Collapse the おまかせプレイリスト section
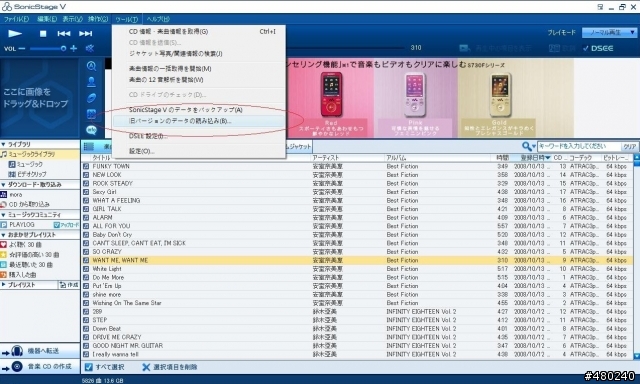This screenshot has width=640, height=384. point(3,235)
